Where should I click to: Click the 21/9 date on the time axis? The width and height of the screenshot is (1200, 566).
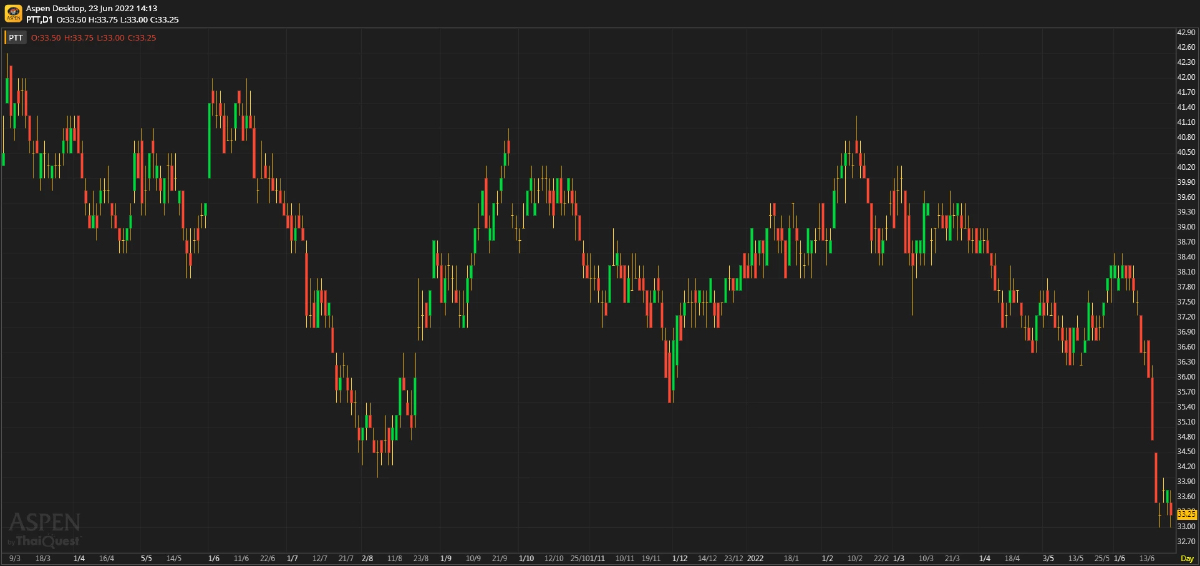pos(500,557)
